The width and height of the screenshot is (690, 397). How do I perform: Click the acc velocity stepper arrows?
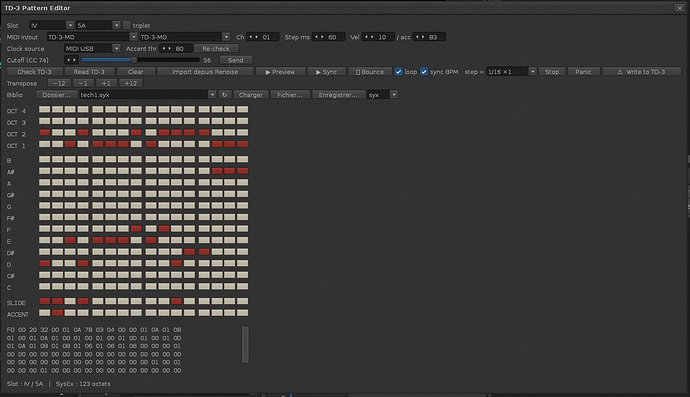pyautogui.click(x=420, y=37)
